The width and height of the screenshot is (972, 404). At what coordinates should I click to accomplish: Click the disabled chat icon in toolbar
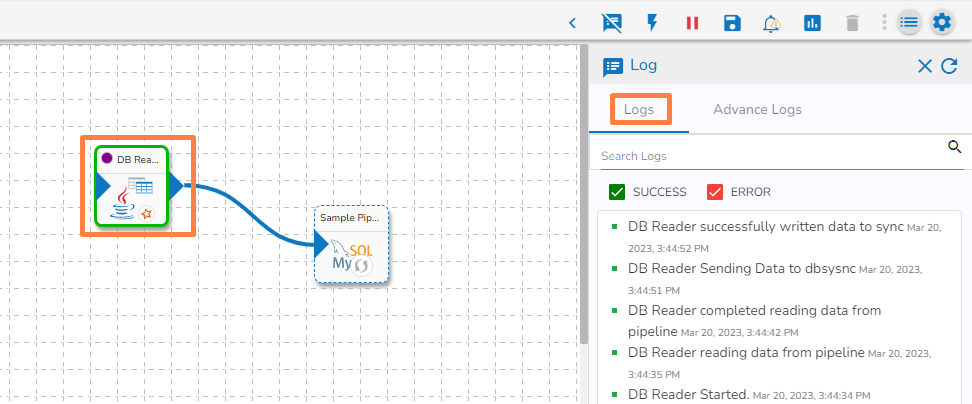(x=612, y=24)
